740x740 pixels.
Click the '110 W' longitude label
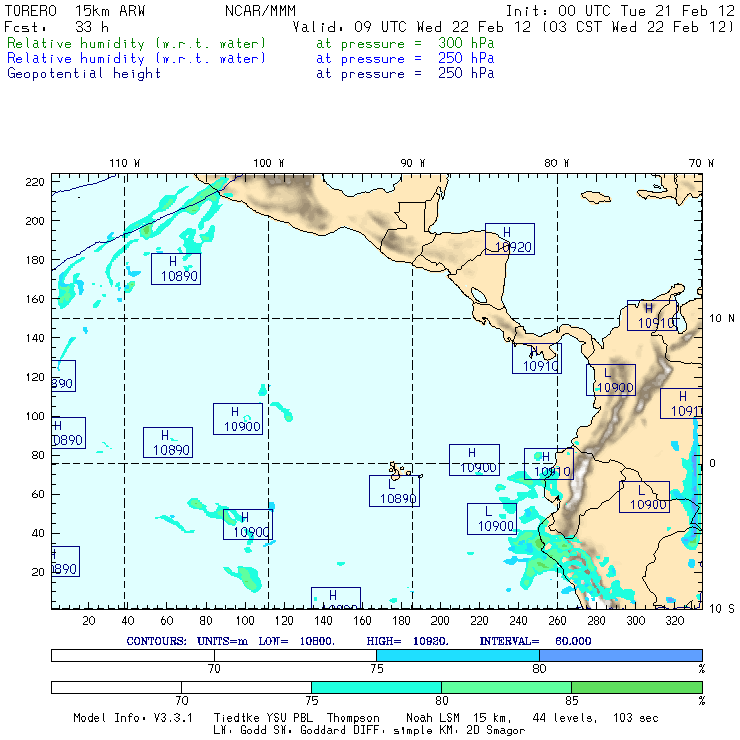pos(125,163)
